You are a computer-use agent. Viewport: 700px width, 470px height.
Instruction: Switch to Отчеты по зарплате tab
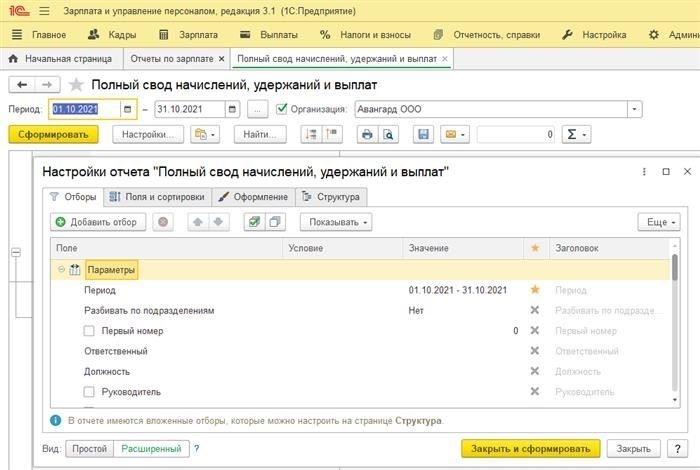172,58
